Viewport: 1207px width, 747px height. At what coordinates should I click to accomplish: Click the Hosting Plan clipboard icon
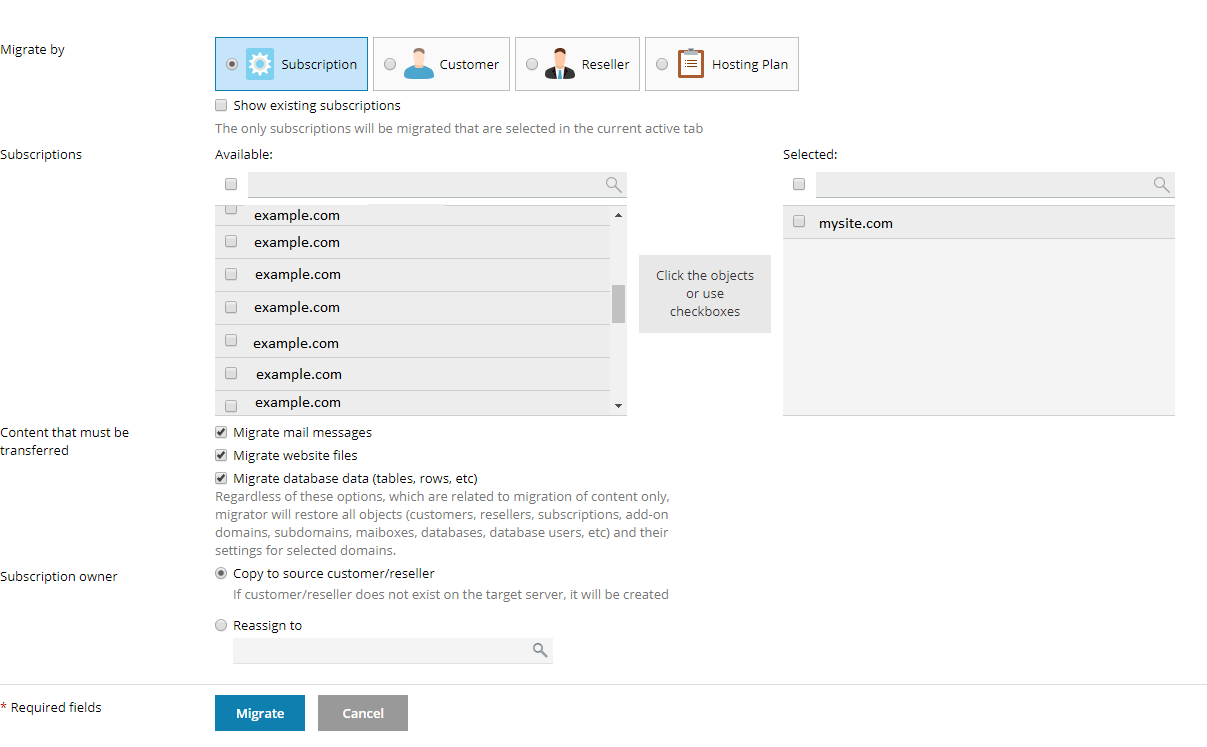pos(690,63)
